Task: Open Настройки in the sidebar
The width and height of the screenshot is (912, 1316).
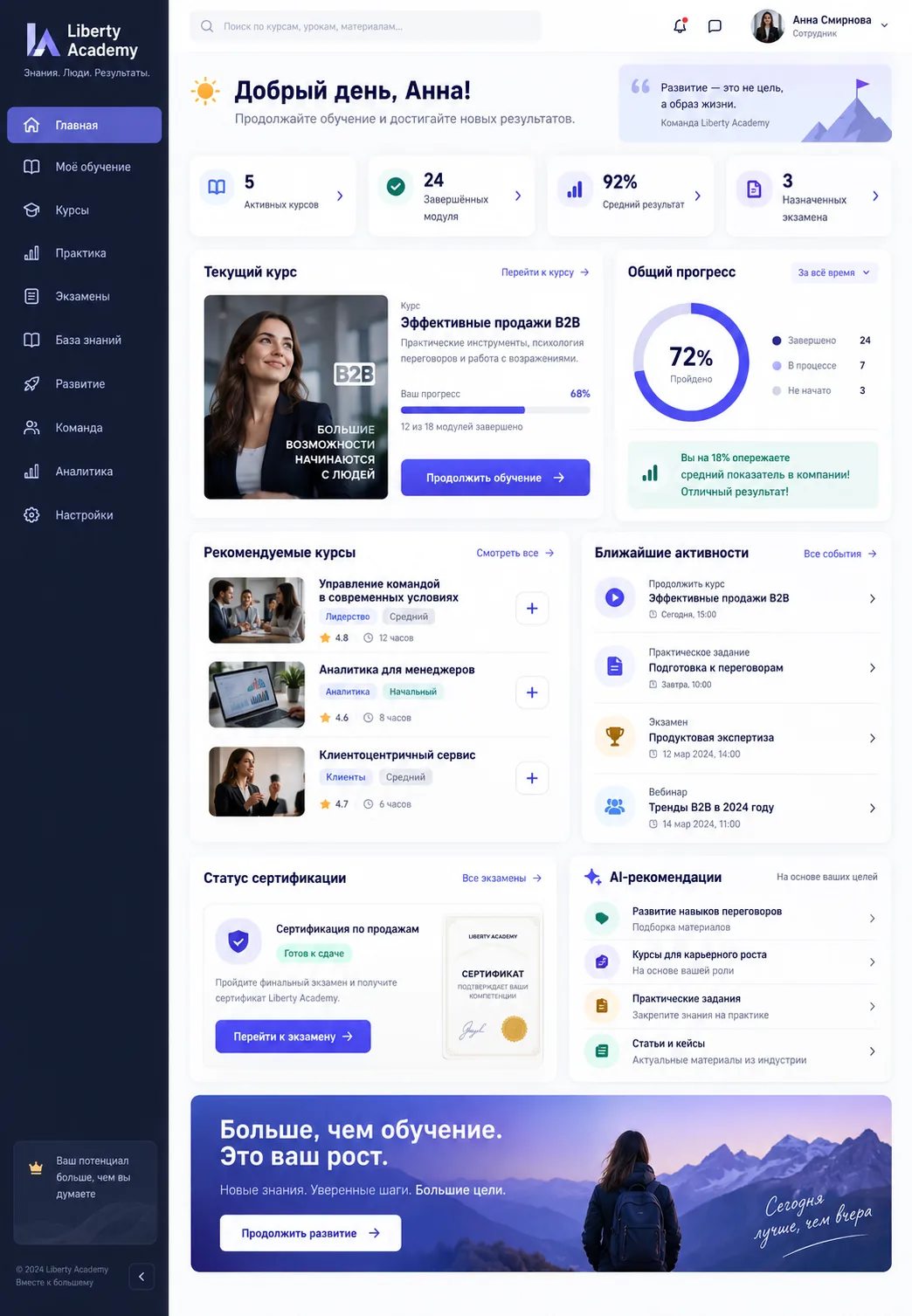Action: 84,515
